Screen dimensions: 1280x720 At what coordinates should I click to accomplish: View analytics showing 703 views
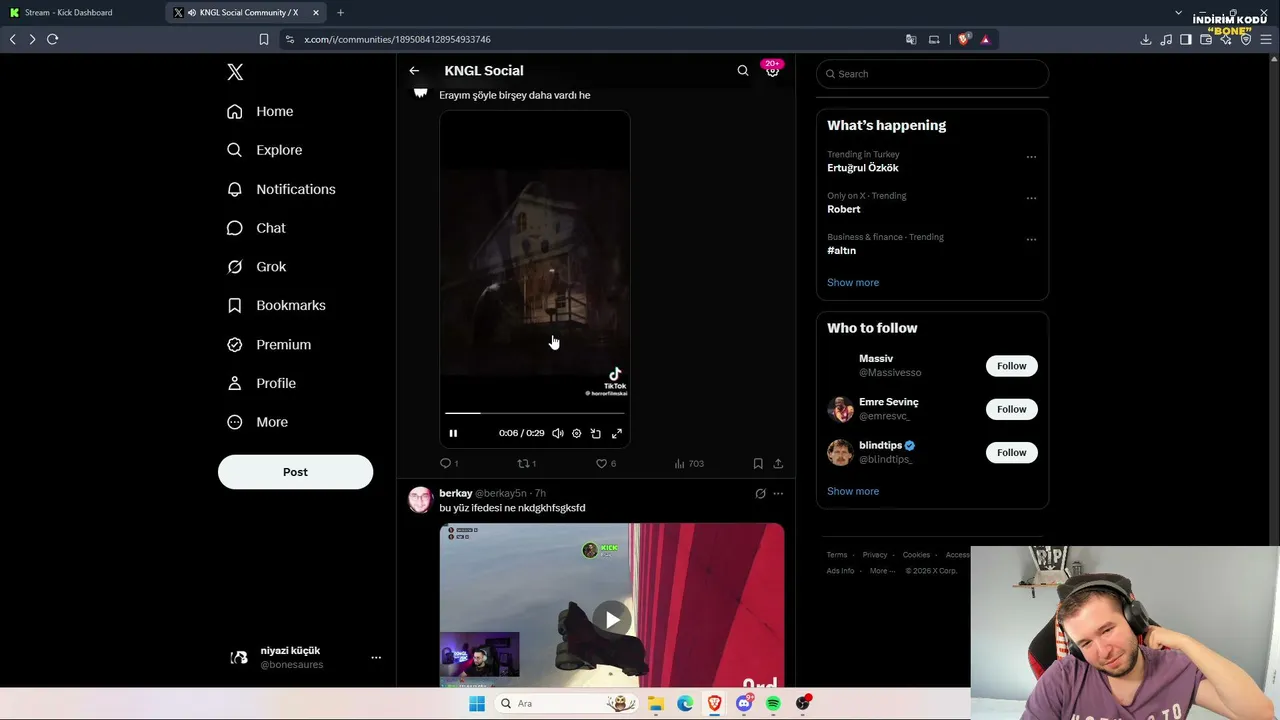[x=689, y=464]
